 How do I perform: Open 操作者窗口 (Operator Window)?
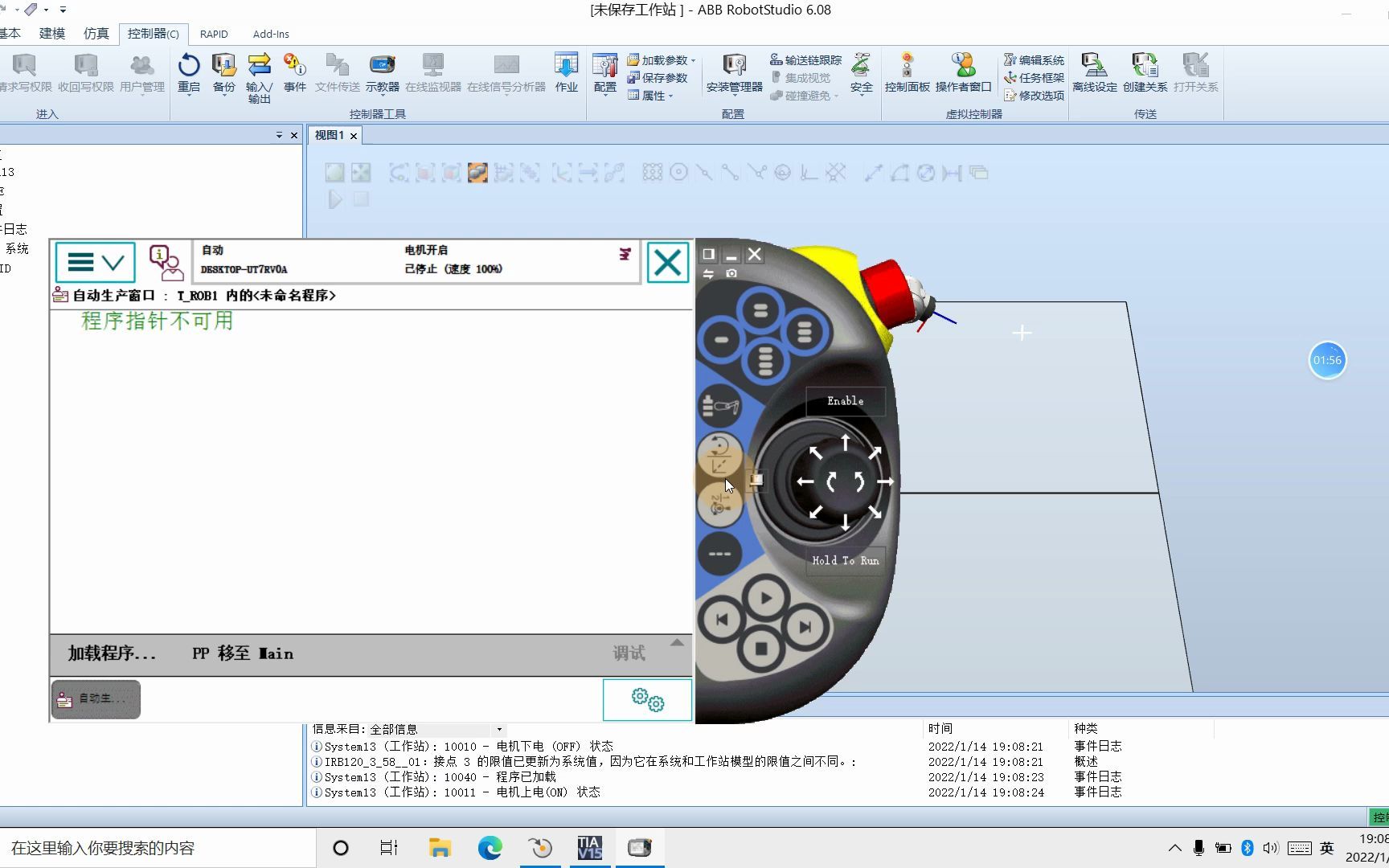963,73
